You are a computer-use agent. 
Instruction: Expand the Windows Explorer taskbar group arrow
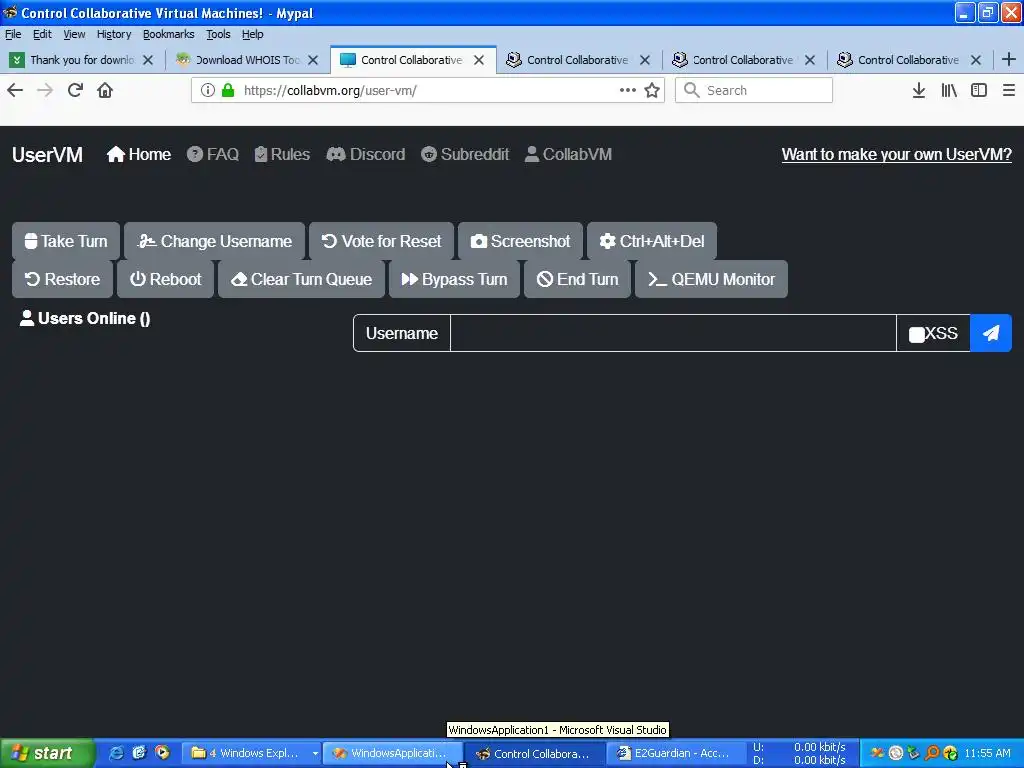(315, 754)
